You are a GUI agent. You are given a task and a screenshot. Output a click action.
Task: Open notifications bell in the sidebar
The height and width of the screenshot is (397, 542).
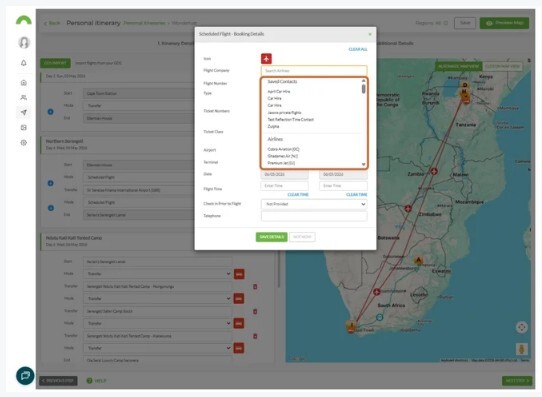click(x=24, y=63)
